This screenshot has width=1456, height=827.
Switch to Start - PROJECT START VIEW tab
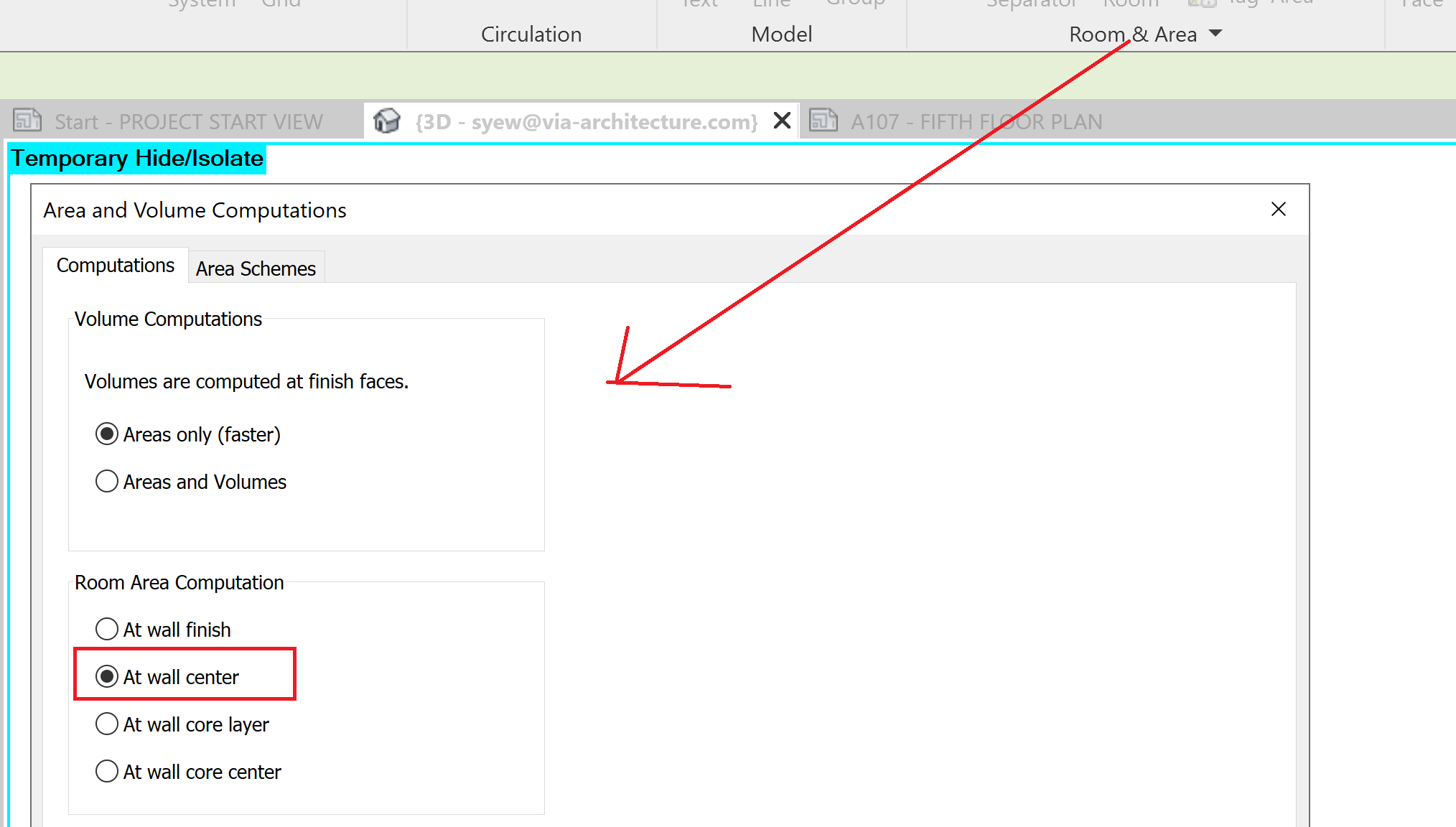(188, 122)
